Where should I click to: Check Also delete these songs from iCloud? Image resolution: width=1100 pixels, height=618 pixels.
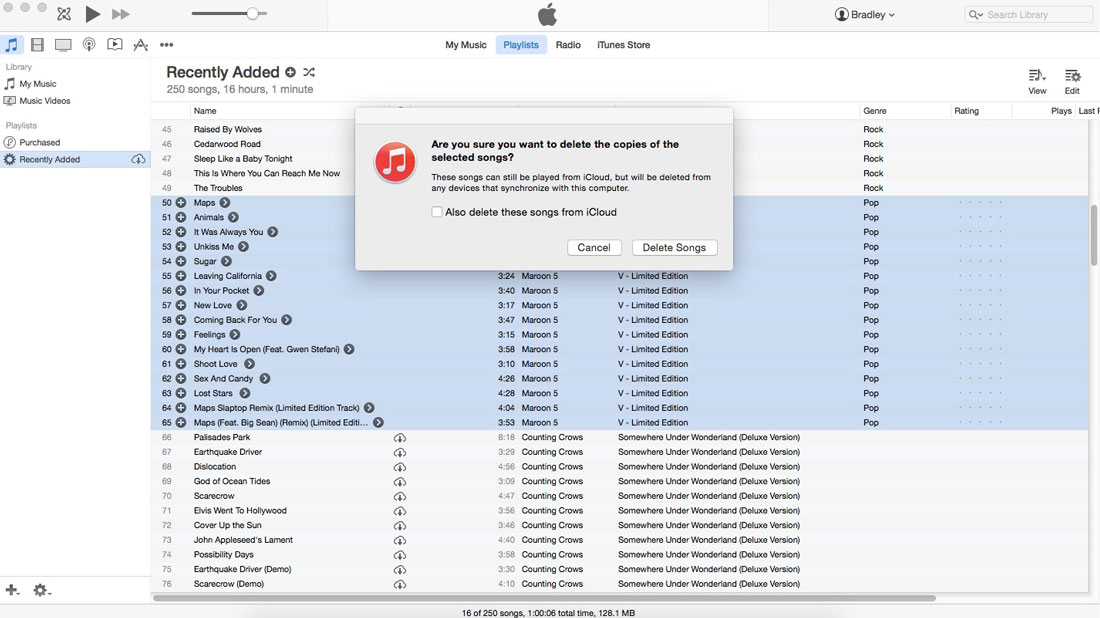pos(437,212)
